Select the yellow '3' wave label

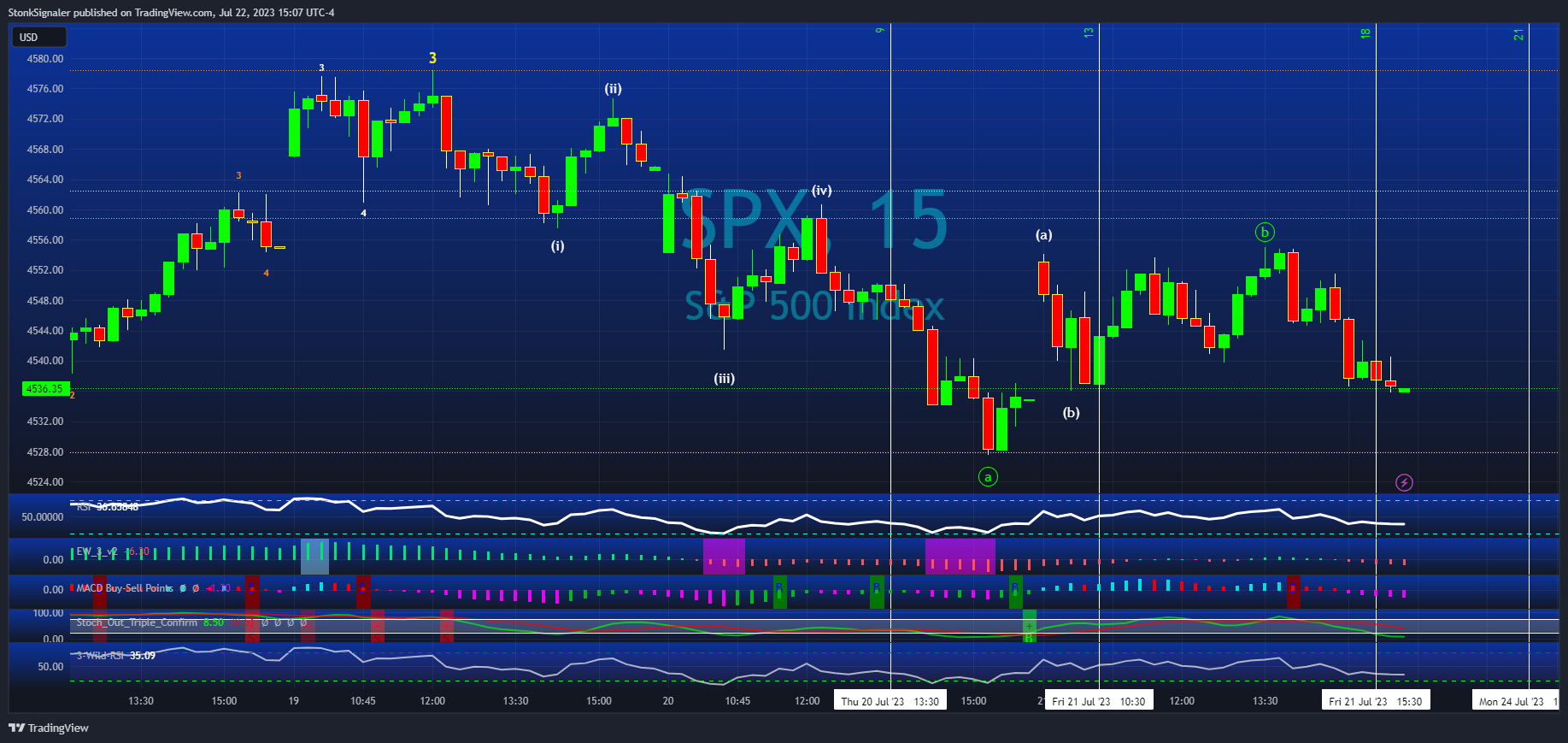pos(432,58)
